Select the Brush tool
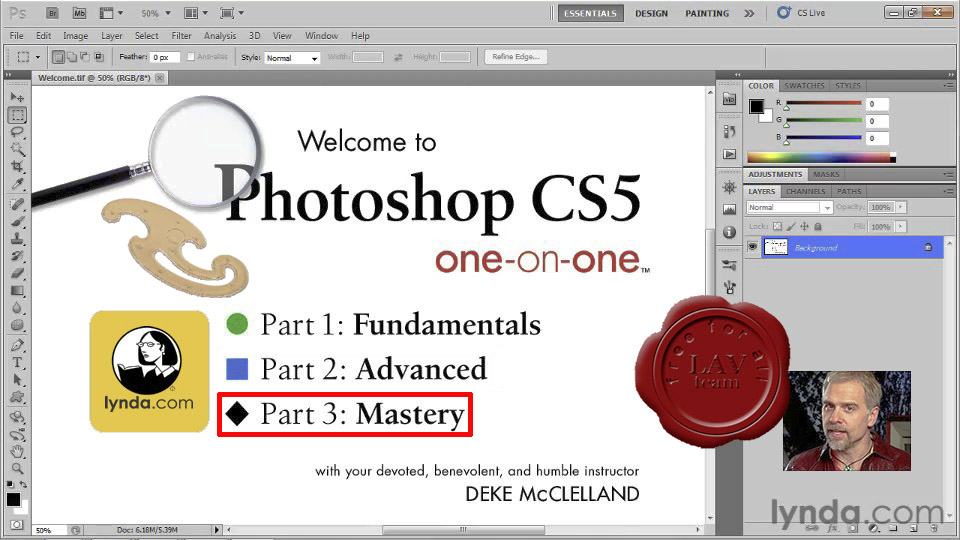 [x=17, y=222]
